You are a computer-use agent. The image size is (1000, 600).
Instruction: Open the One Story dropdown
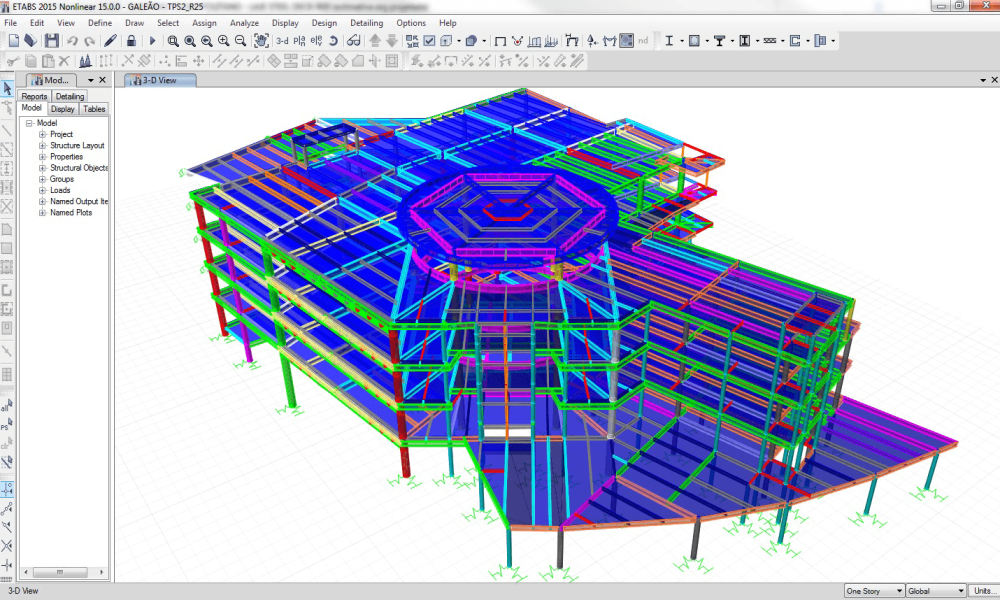click(874, 591)
